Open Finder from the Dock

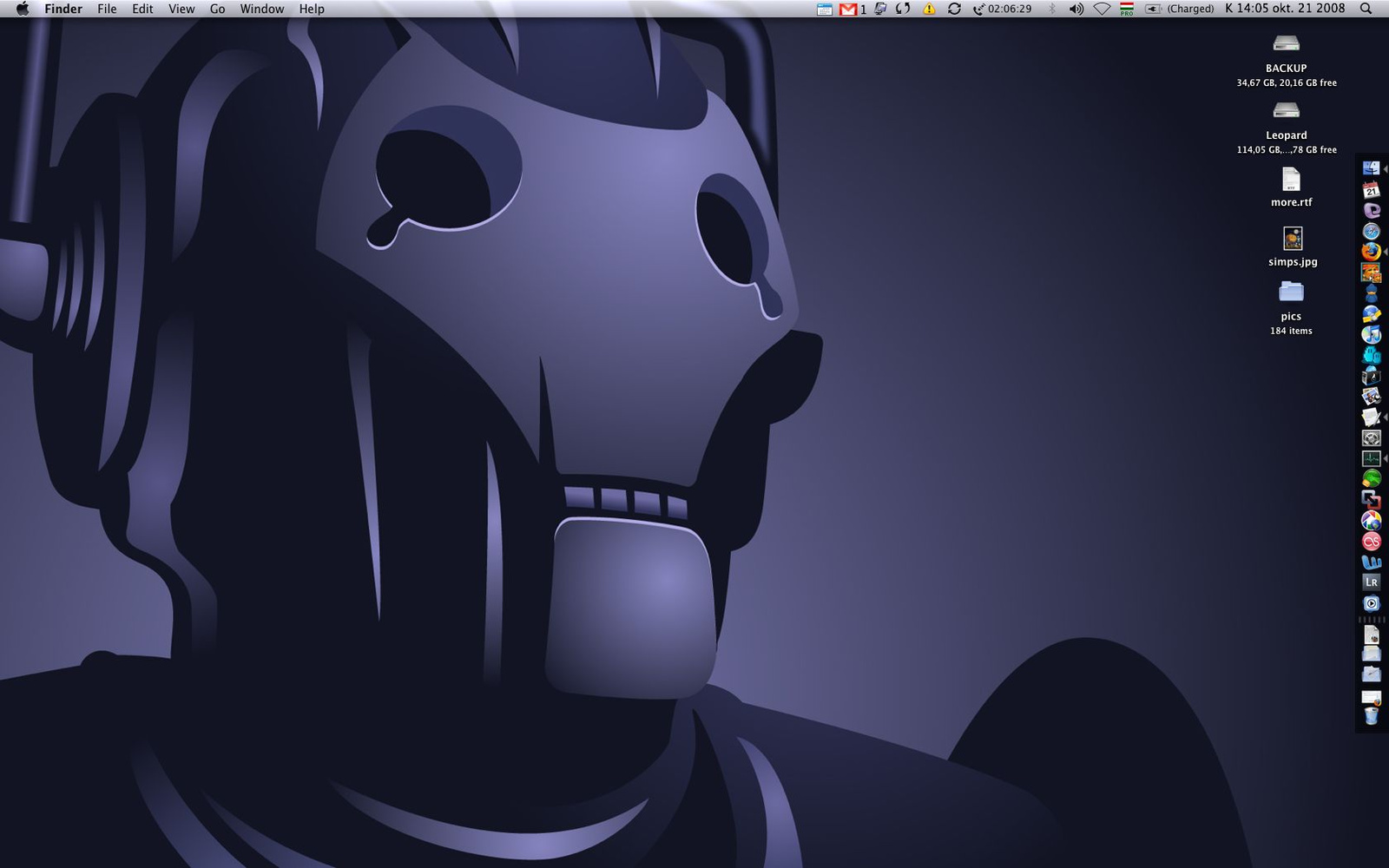click(x=1372, y=168)
